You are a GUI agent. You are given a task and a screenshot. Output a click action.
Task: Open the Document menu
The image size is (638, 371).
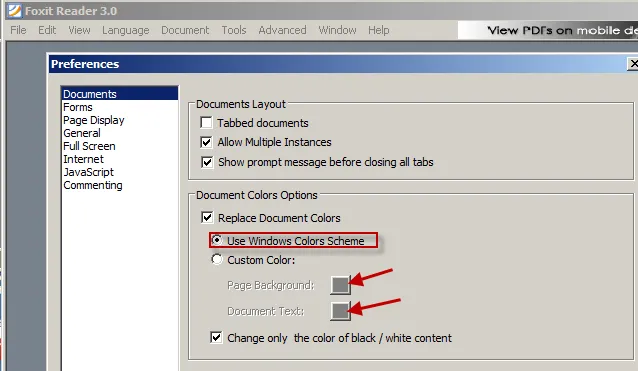185,30
